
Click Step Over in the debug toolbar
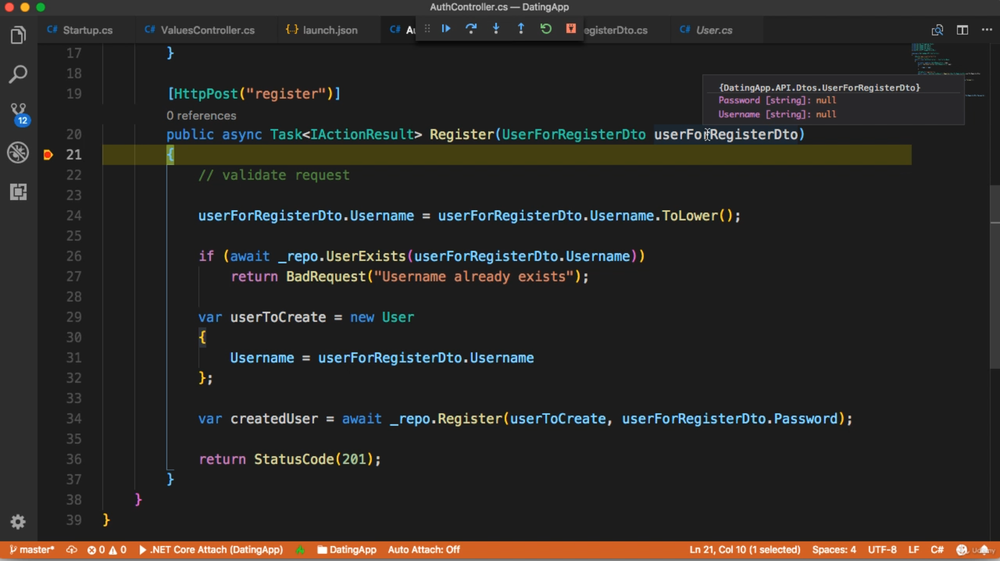tap(471, 29)
